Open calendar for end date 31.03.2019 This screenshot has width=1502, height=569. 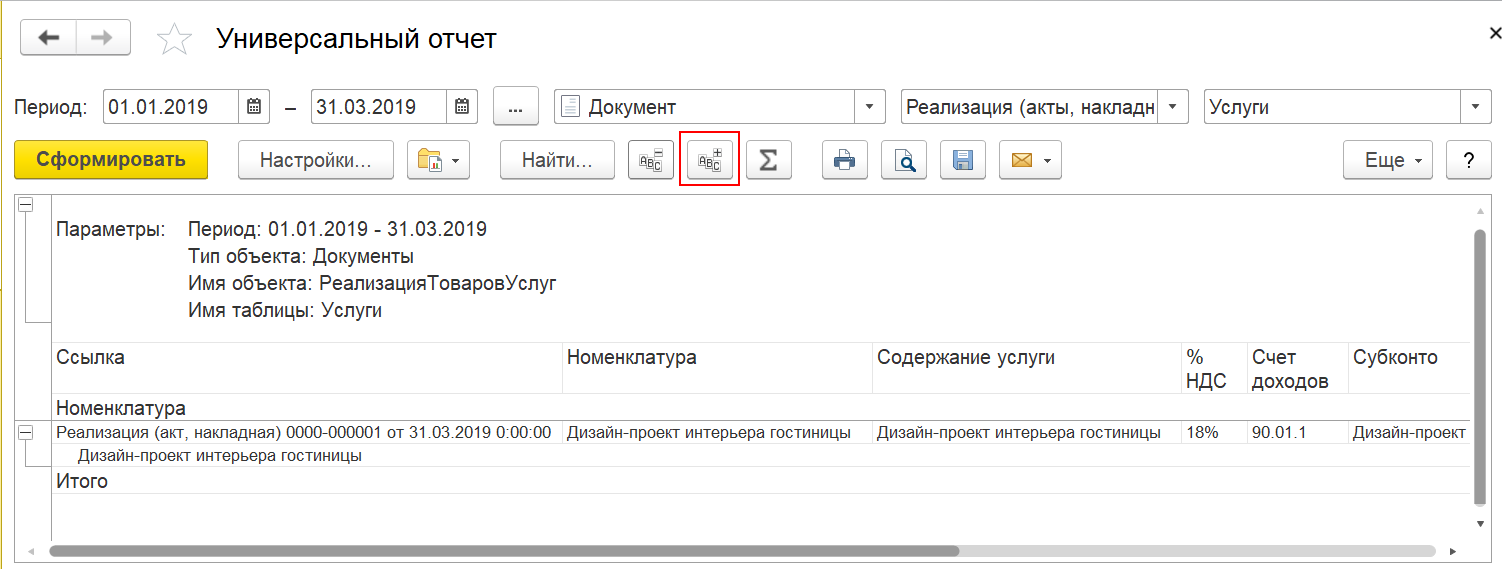point(462,106)
